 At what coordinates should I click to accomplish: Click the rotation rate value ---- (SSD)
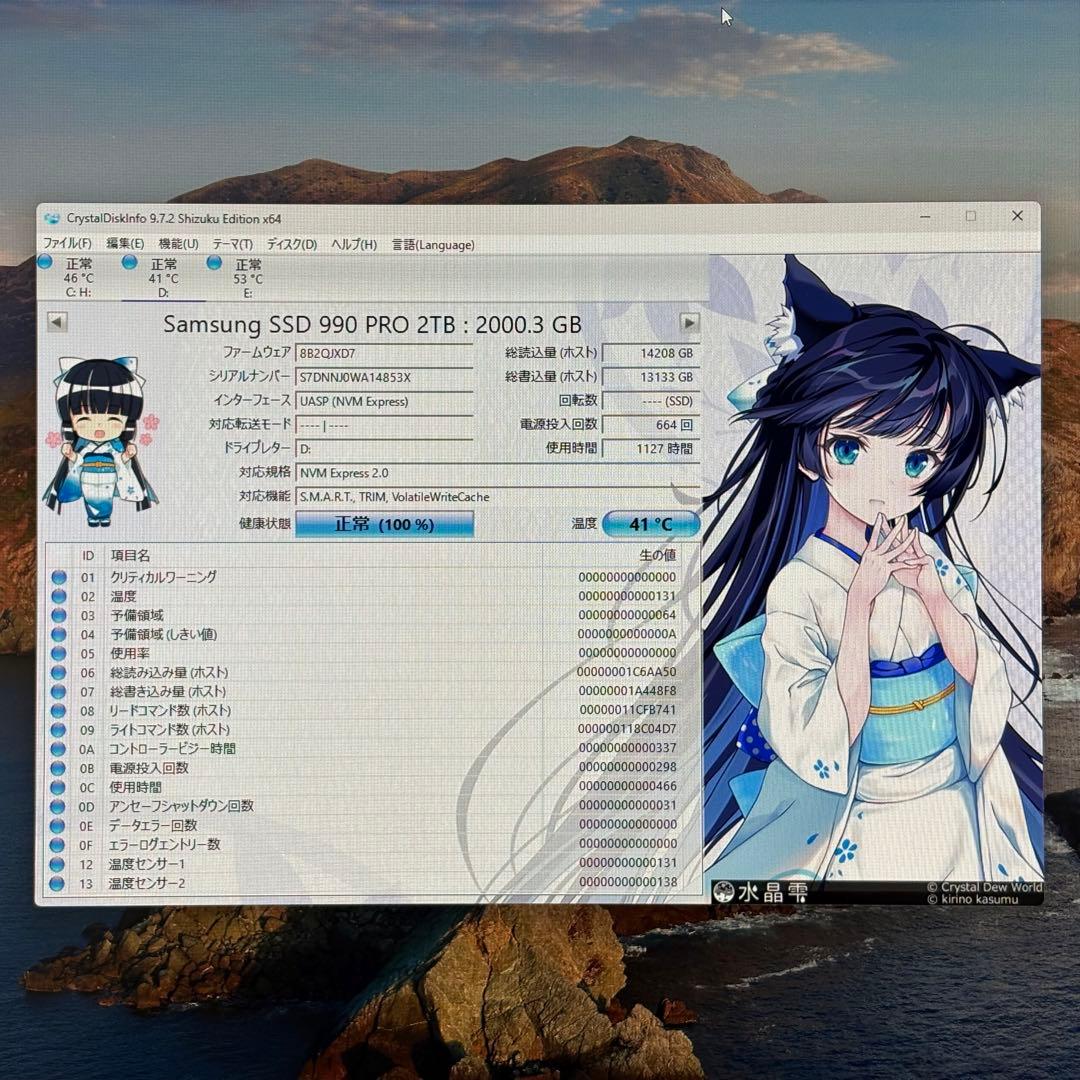point(651,401)
